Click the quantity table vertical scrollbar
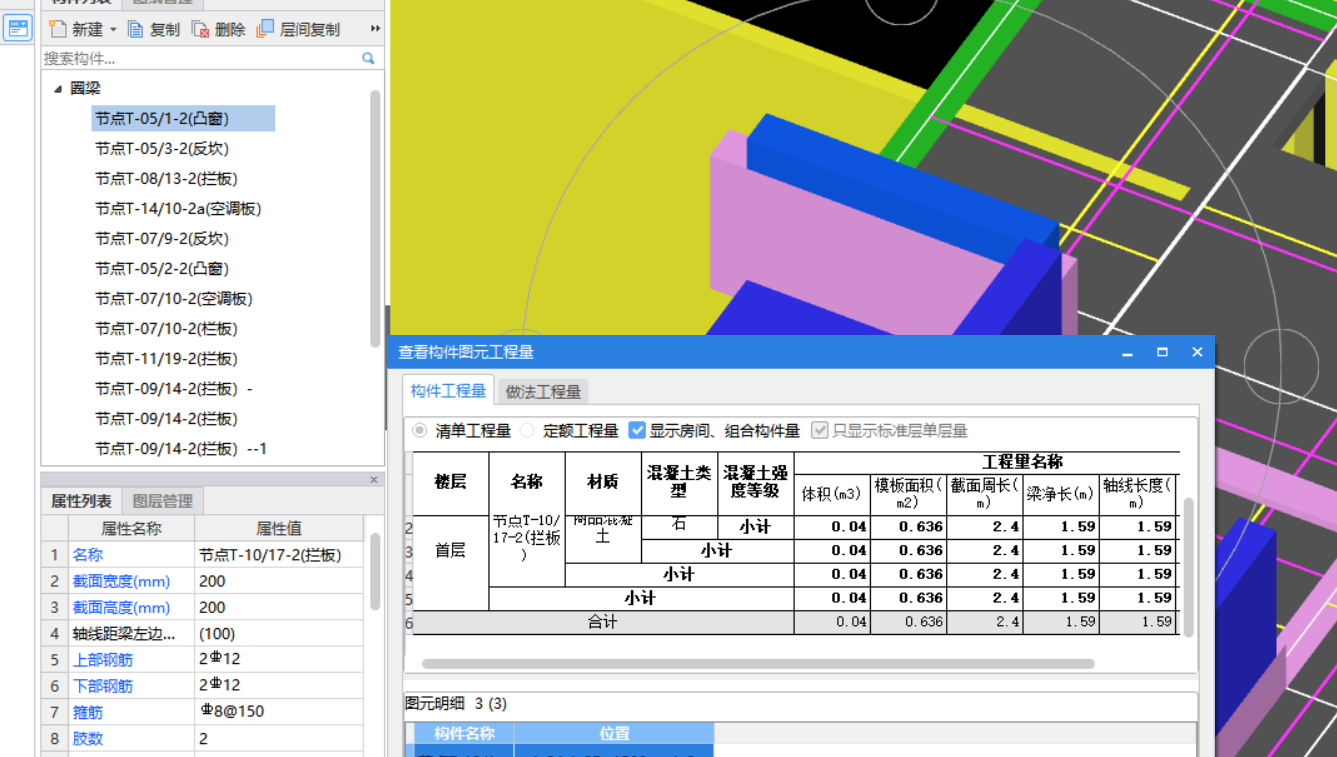Screen dimensions: 1337x757 (x=1188, y=567)
